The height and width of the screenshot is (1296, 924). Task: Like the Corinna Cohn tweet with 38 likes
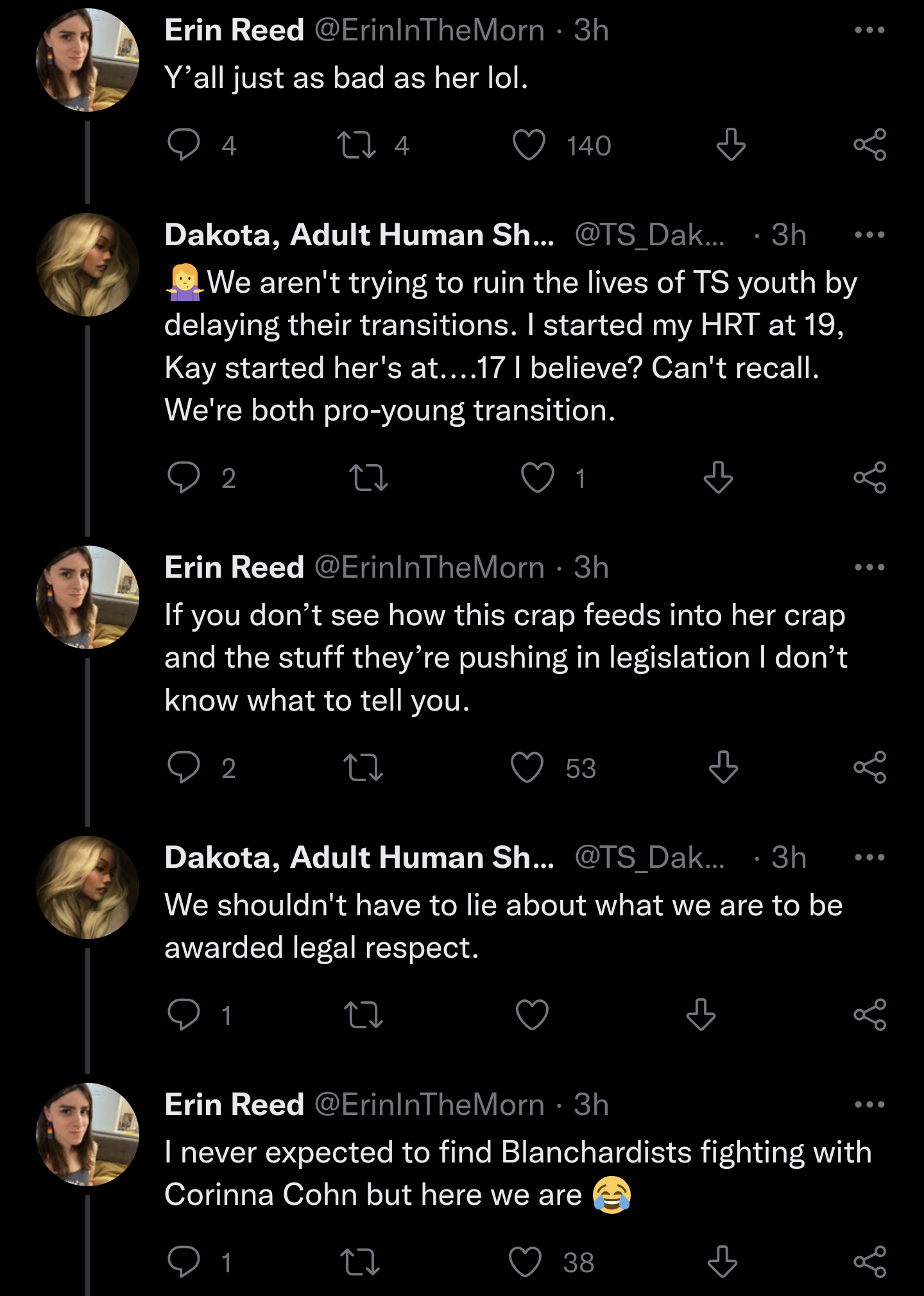point(525,1262)
